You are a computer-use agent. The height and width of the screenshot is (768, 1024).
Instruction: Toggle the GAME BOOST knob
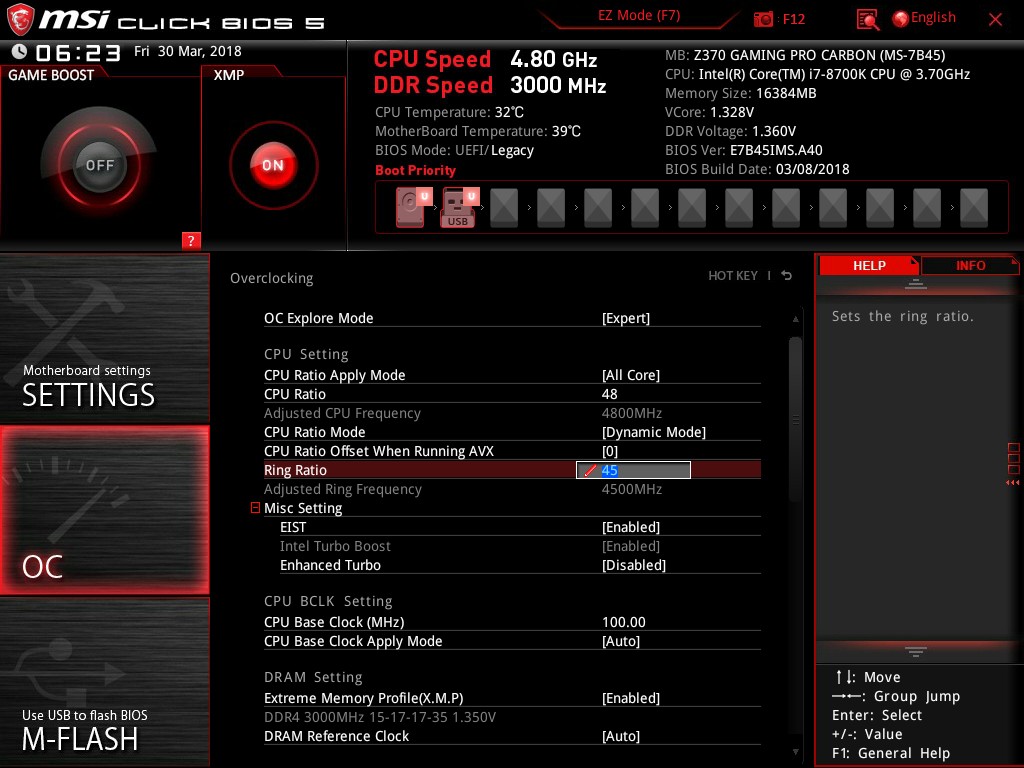(99, 165)
